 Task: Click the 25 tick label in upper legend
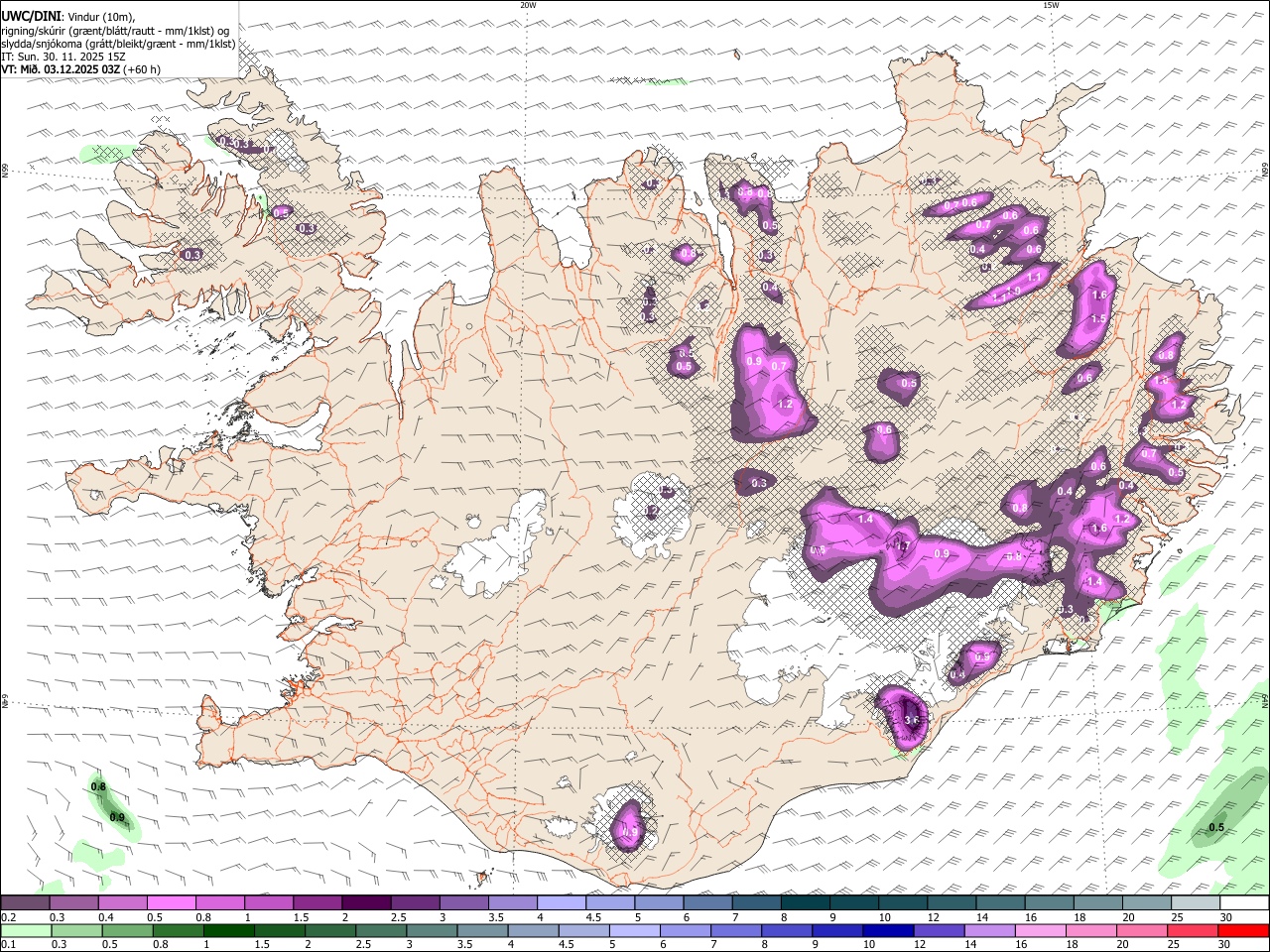tap(1176, 917)
